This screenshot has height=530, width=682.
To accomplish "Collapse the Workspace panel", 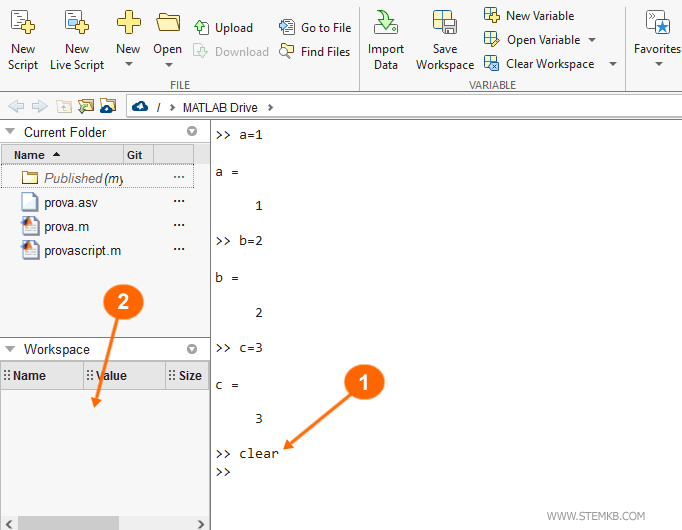I will (10, 349).
